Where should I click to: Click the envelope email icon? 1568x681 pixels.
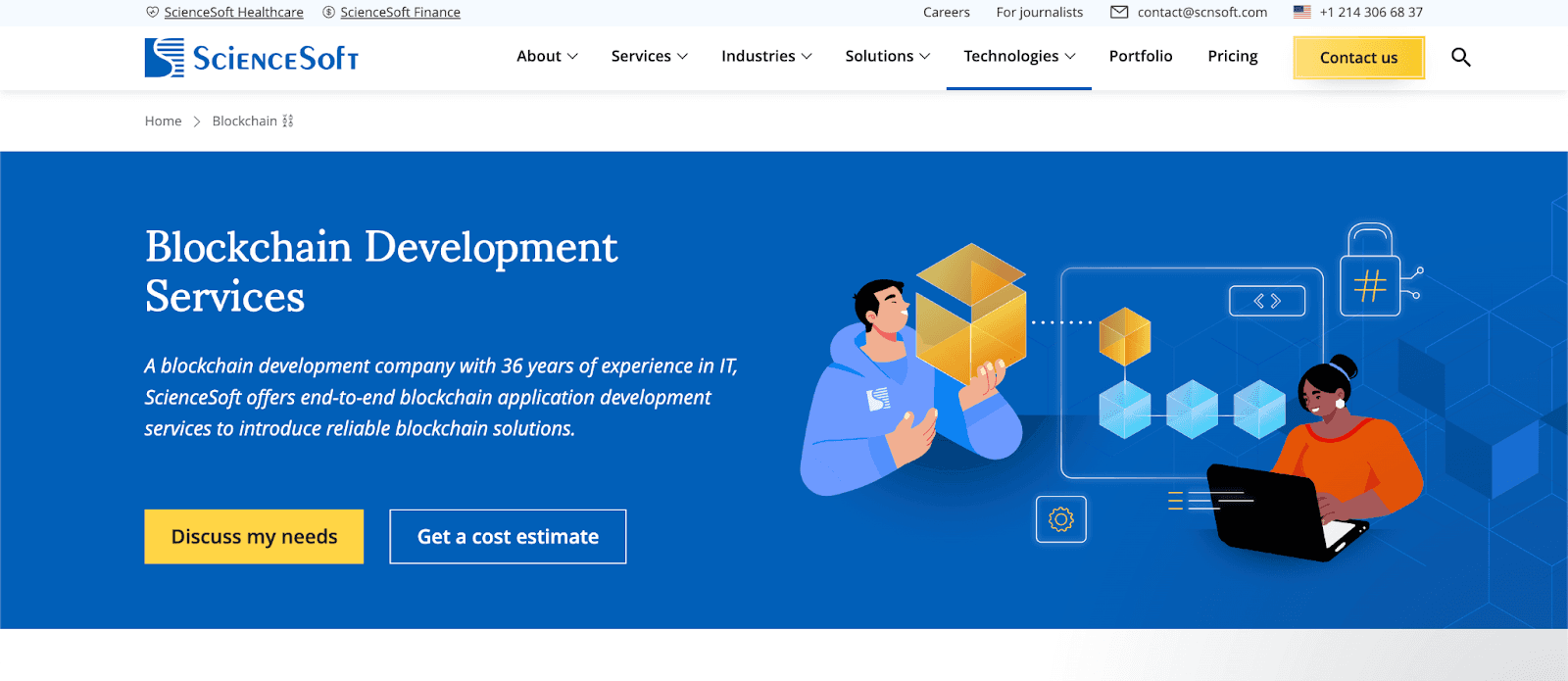tap(1119, 12)
